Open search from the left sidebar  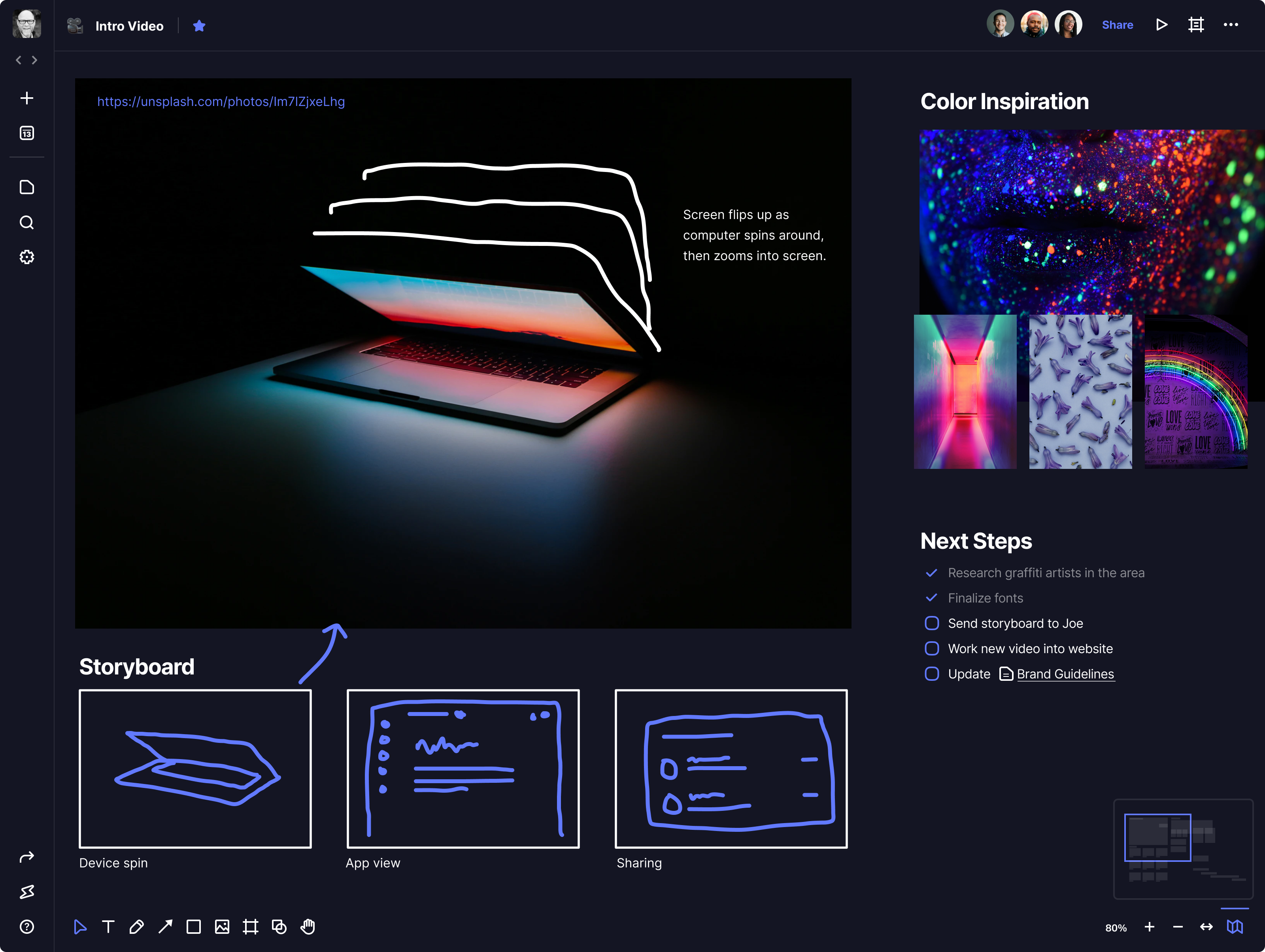[x=27, y=223]
